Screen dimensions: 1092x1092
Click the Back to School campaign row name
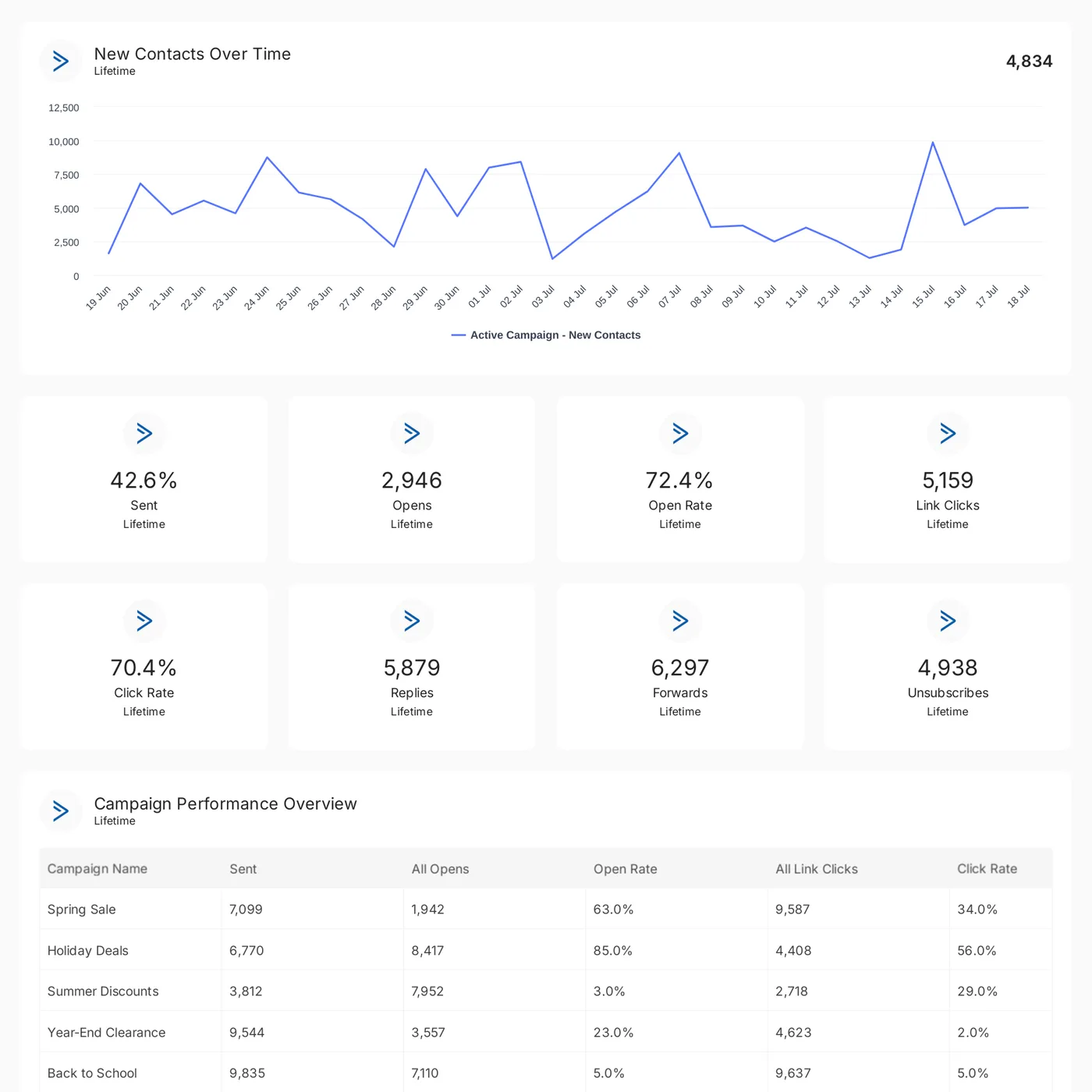(x=92, y=1073)
